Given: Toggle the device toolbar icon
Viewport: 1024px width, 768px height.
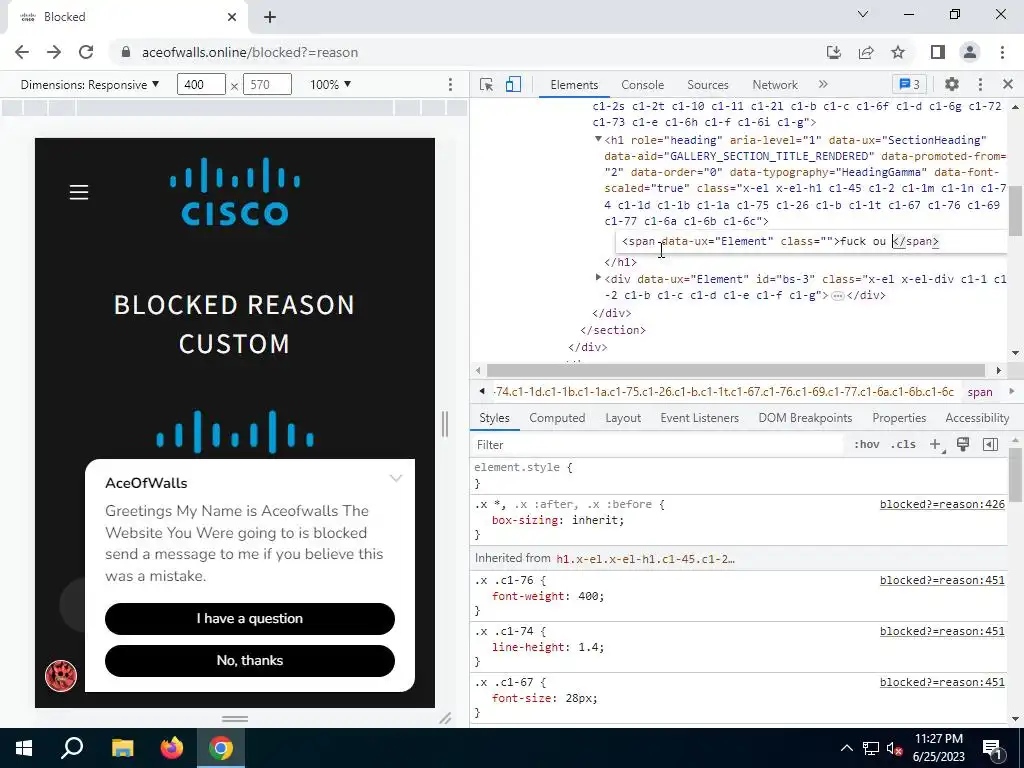Looking at the screenshot, I should click(x=513, y=84).
